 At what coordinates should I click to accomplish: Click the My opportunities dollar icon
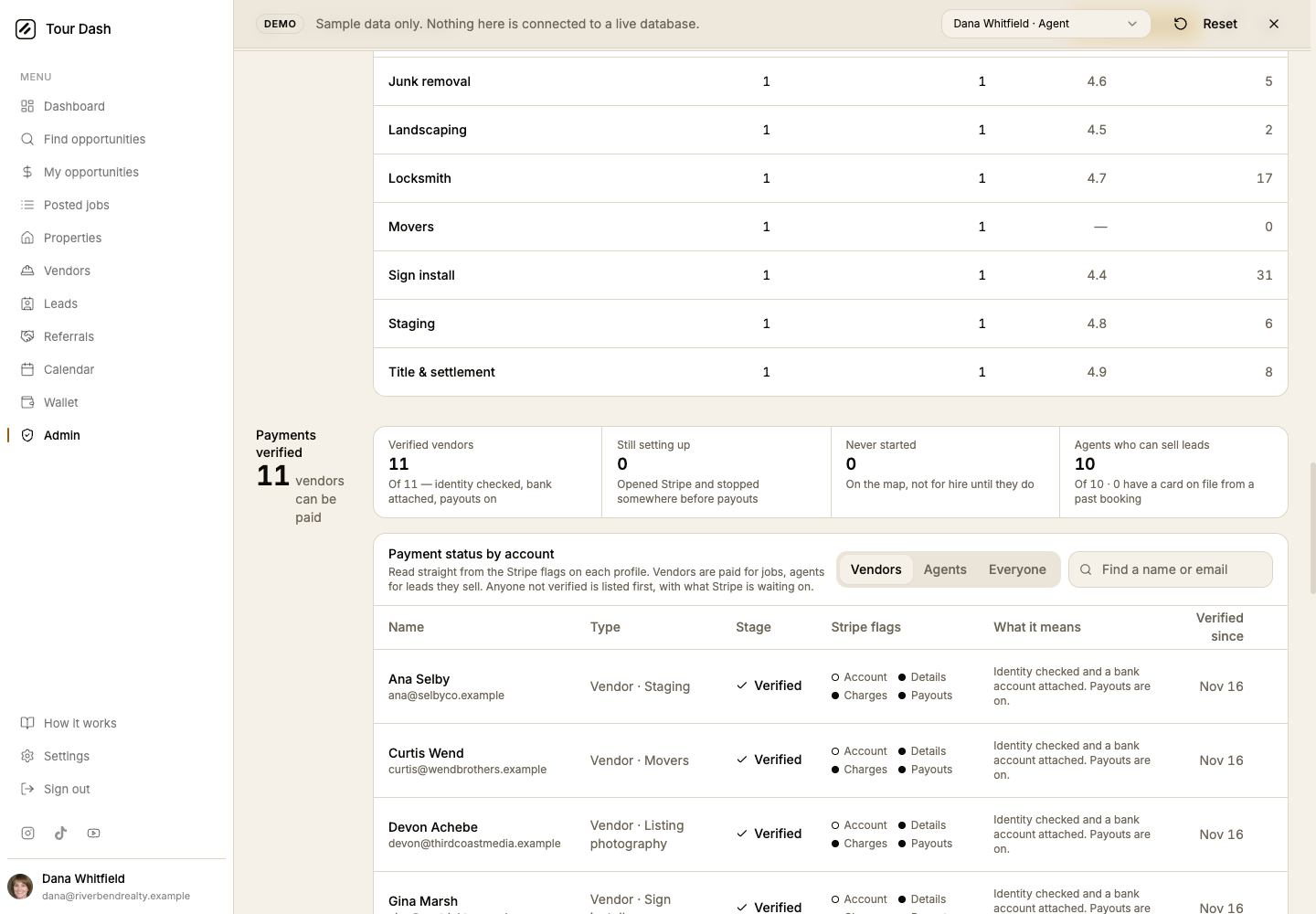[x=27, y=172]
